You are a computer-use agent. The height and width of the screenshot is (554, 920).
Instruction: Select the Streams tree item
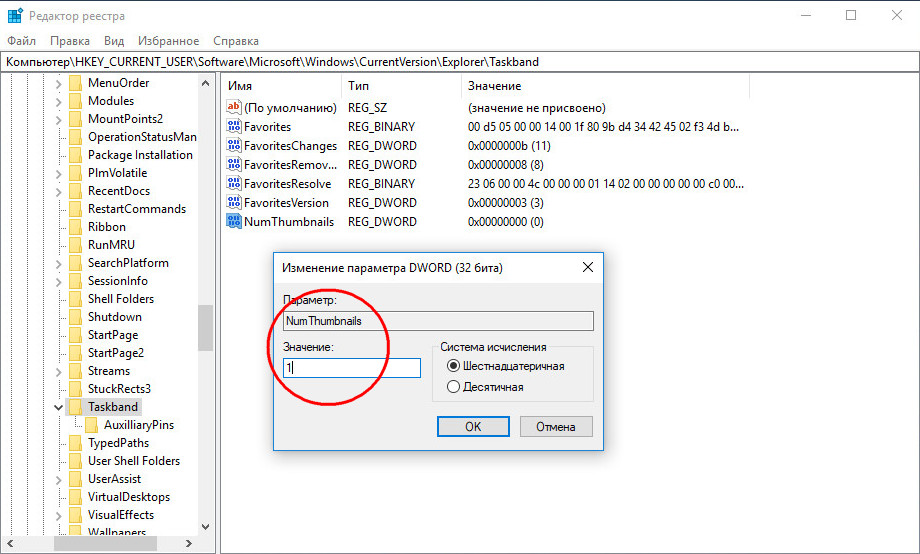pos(109,371)
